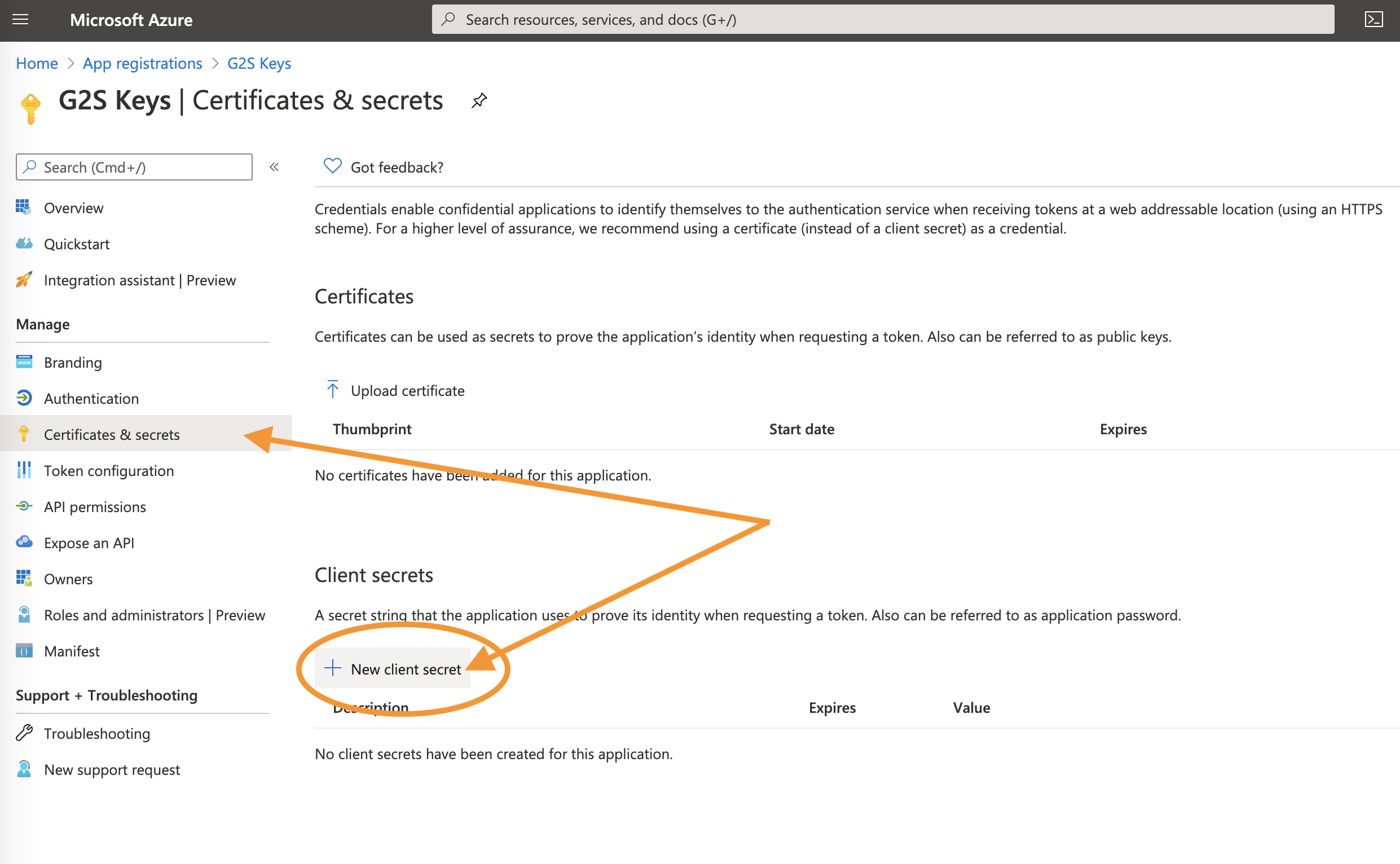Click the upload arrow icon
1400x864 pixels.
[x=333, y=389]
